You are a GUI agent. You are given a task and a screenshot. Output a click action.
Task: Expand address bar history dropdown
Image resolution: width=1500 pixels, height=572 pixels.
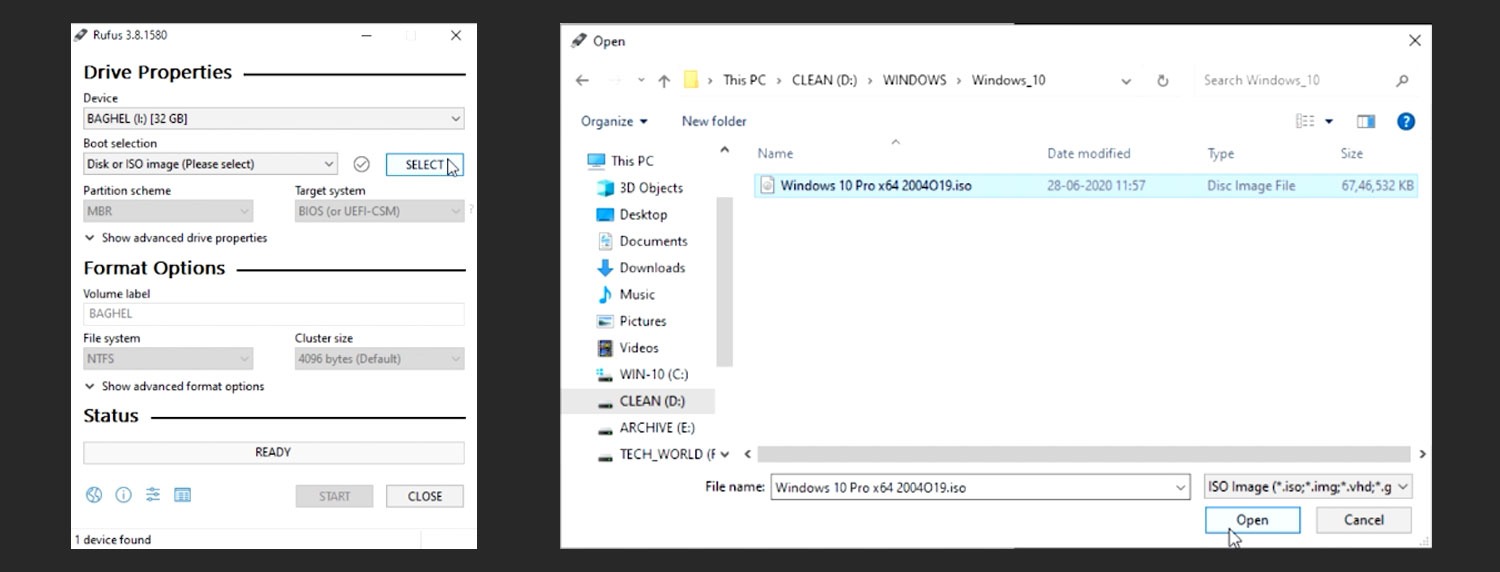[1126, 81]
